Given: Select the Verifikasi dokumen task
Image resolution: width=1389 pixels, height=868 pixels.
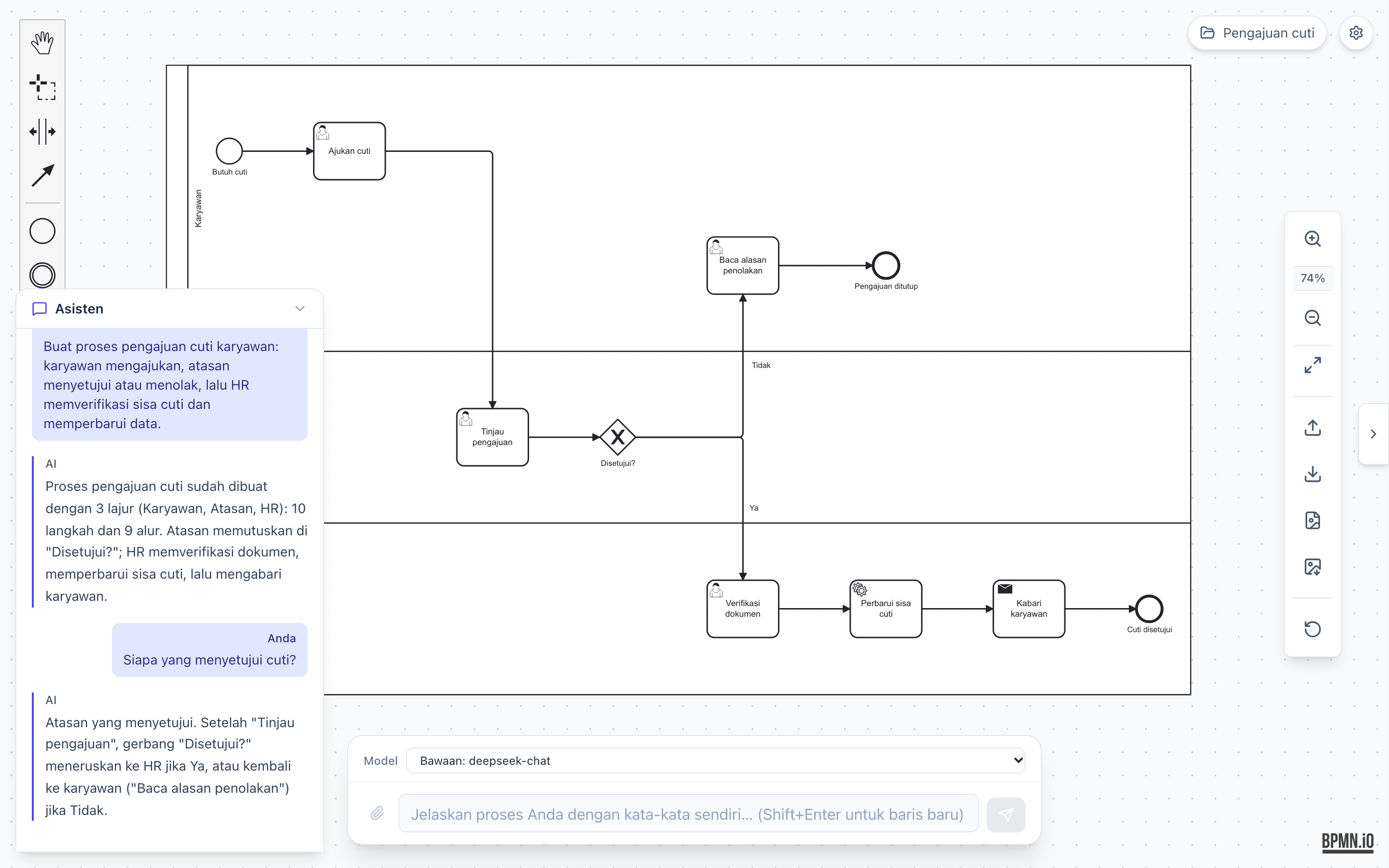Looking at the screenshot, I should tap(743, 609).
